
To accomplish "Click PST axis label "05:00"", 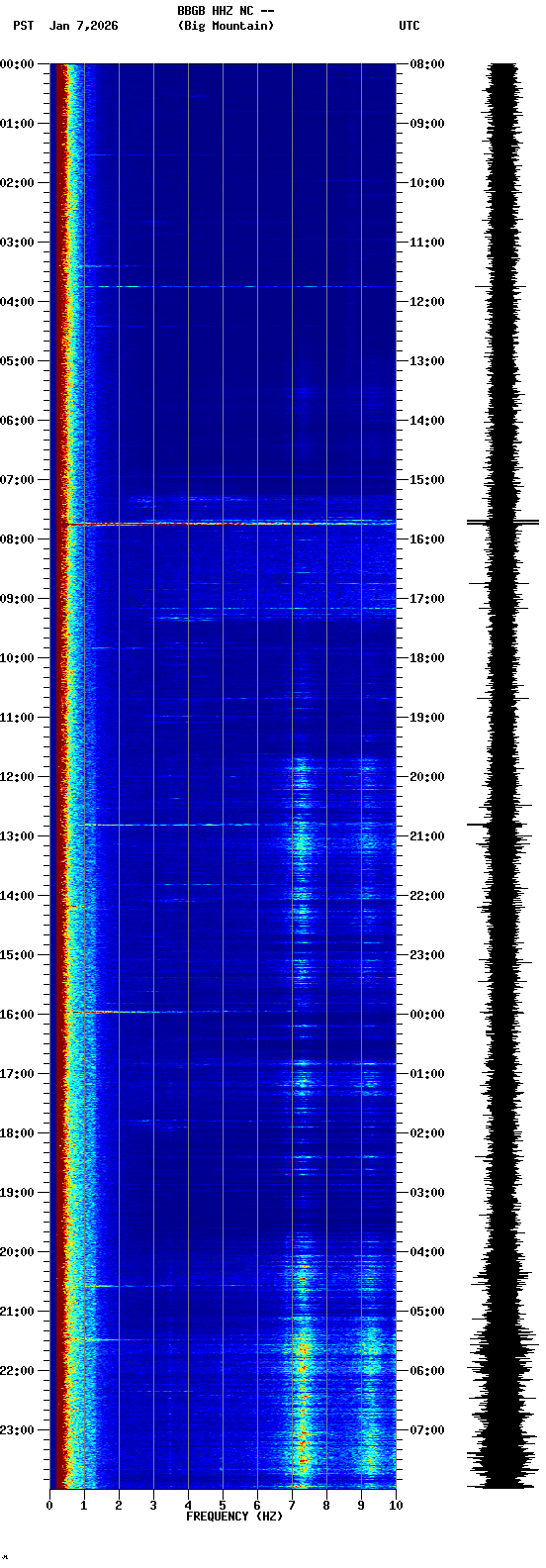I will (17, 361).
